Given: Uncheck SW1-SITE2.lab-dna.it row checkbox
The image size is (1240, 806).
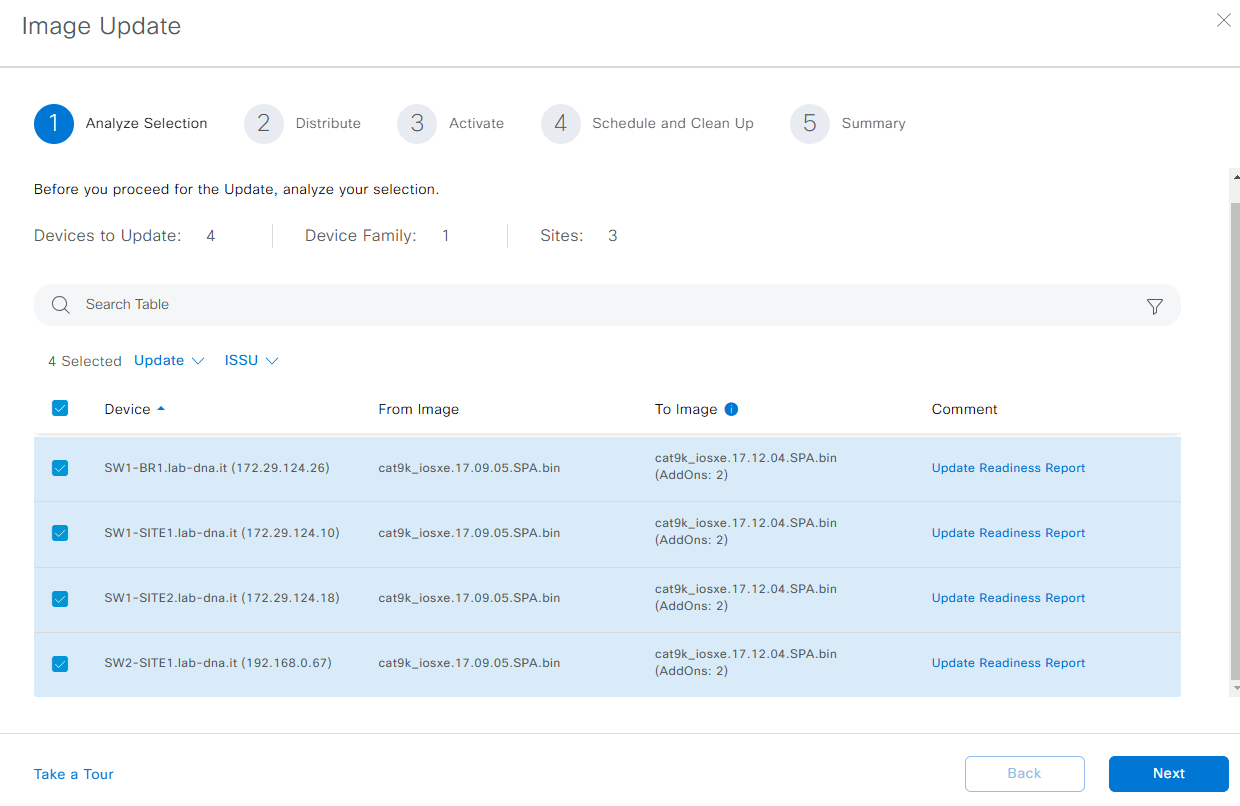Looking at the screenshot, I should (59, 598).
